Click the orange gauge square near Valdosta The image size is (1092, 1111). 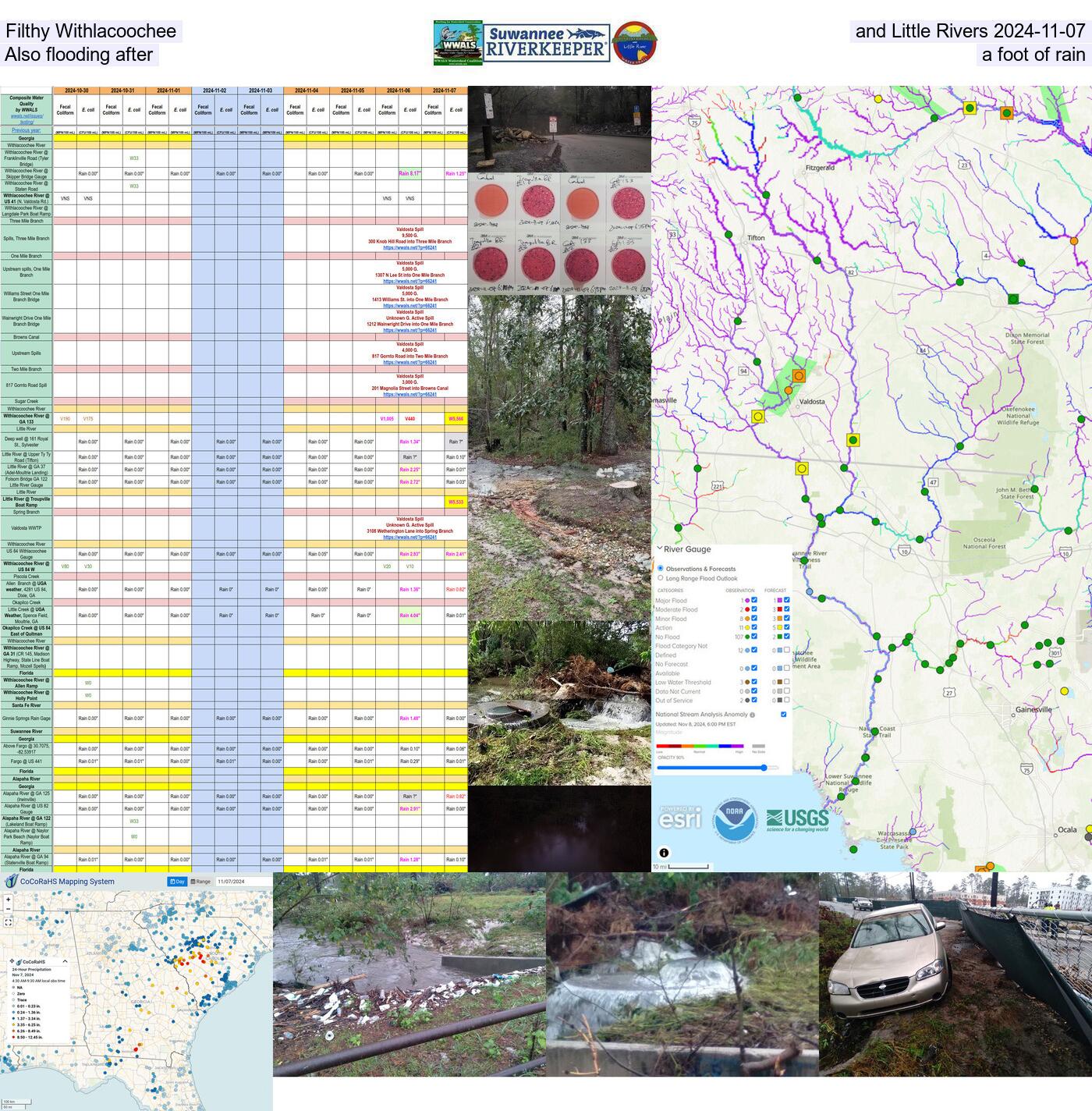pos(799,376)
